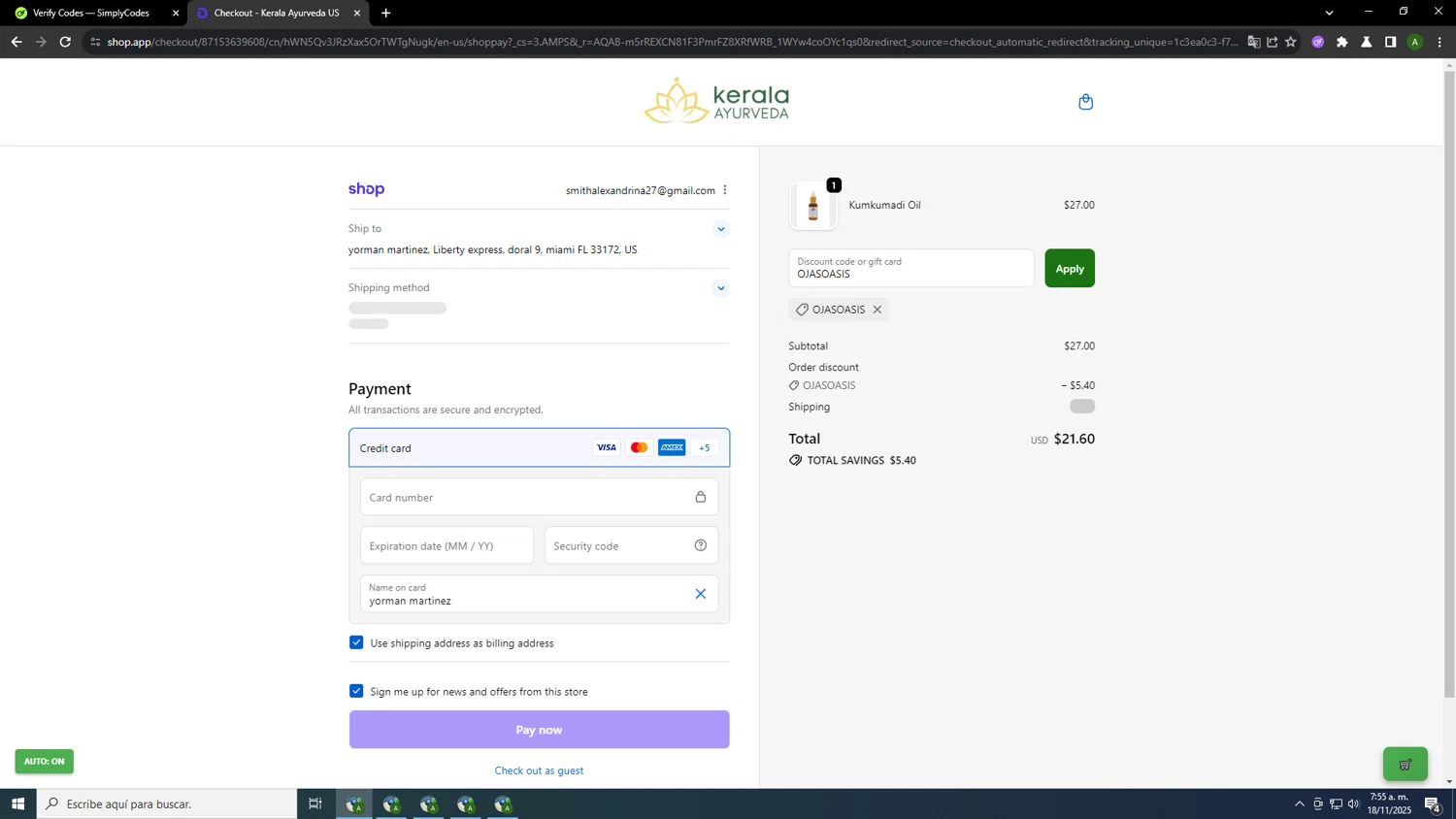
Task: Click the $21.60 total amount
Action: click(x=1075, y=439)
